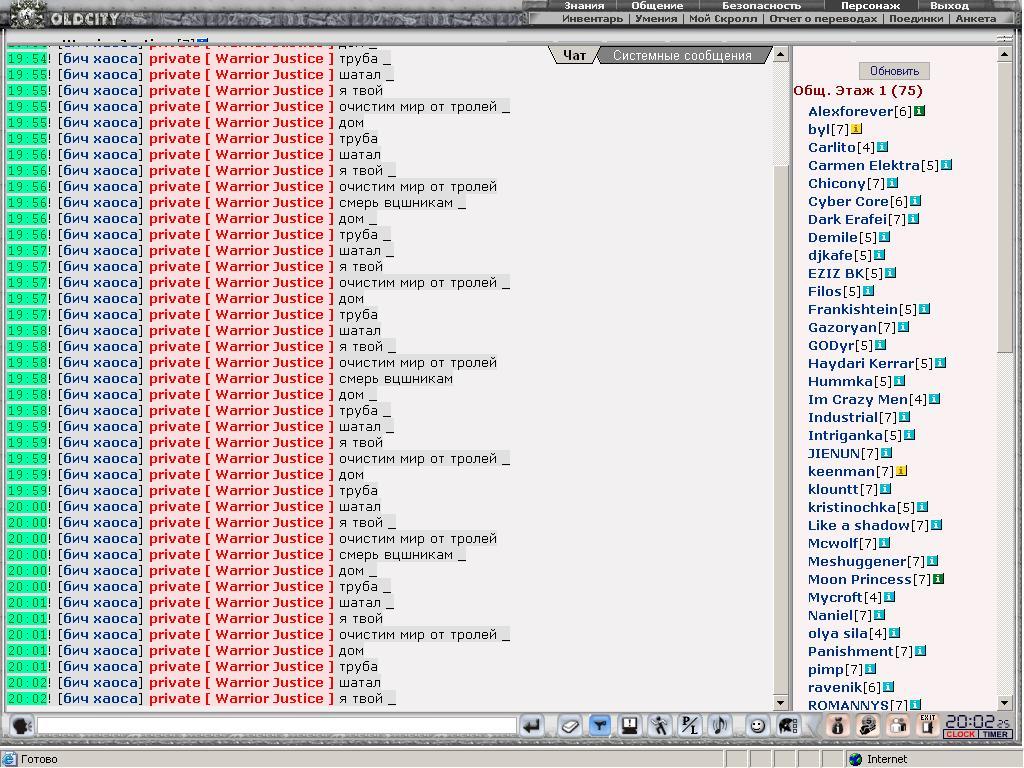Open the Безопасность menu

(x=761, y=5)
